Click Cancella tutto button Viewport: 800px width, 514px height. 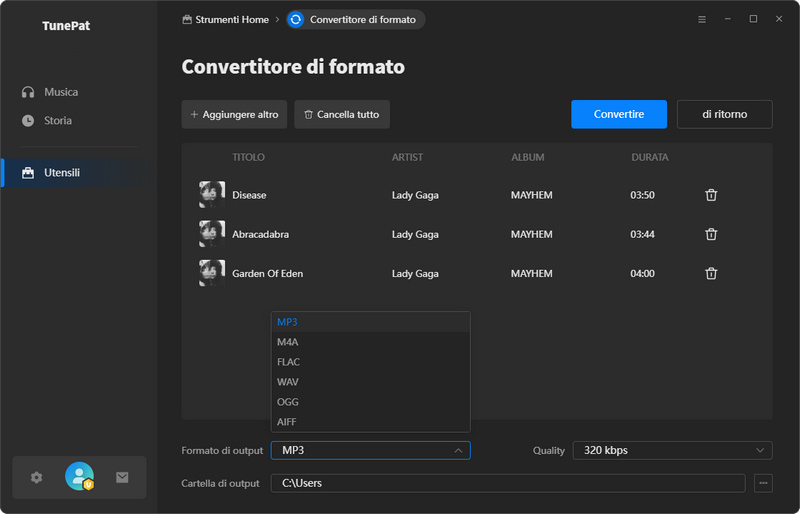pos(342,114)
